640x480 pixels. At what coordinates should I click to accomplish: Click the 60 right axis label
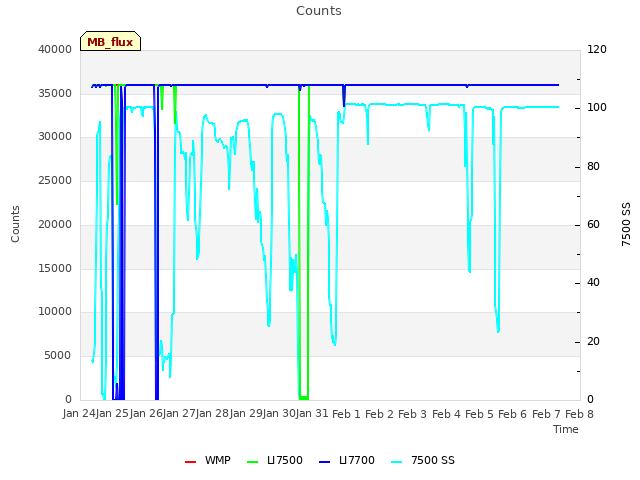(593, 224)
